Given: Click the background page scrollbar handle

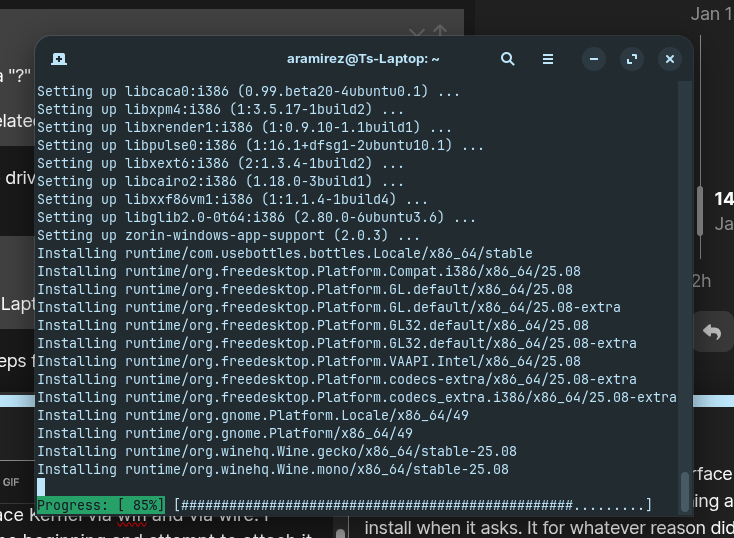Looking at the screenshot, I should click(x=700, y=212).
